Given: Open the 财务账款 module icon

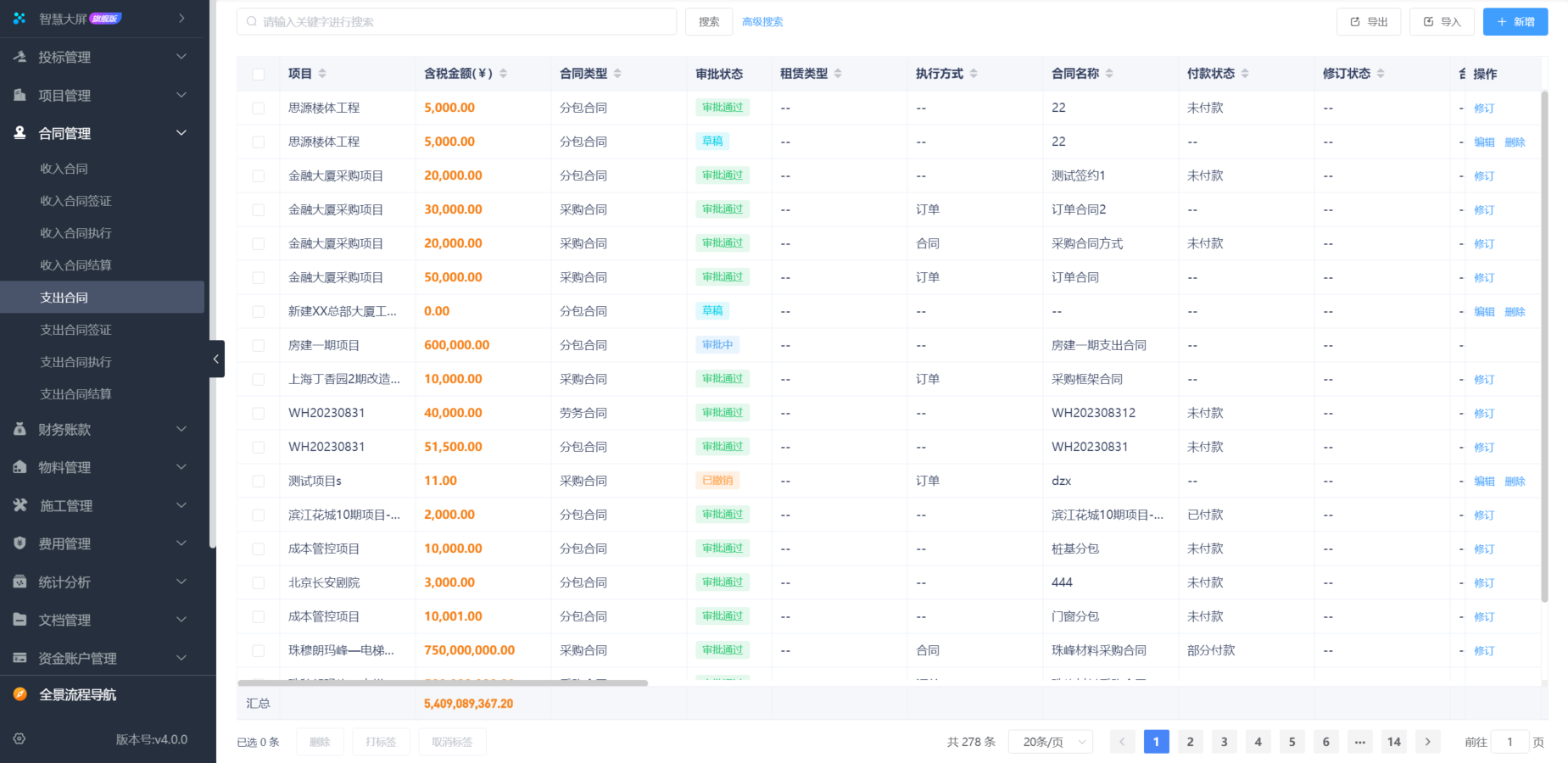Looking at the screenshot, I should 20,429.
